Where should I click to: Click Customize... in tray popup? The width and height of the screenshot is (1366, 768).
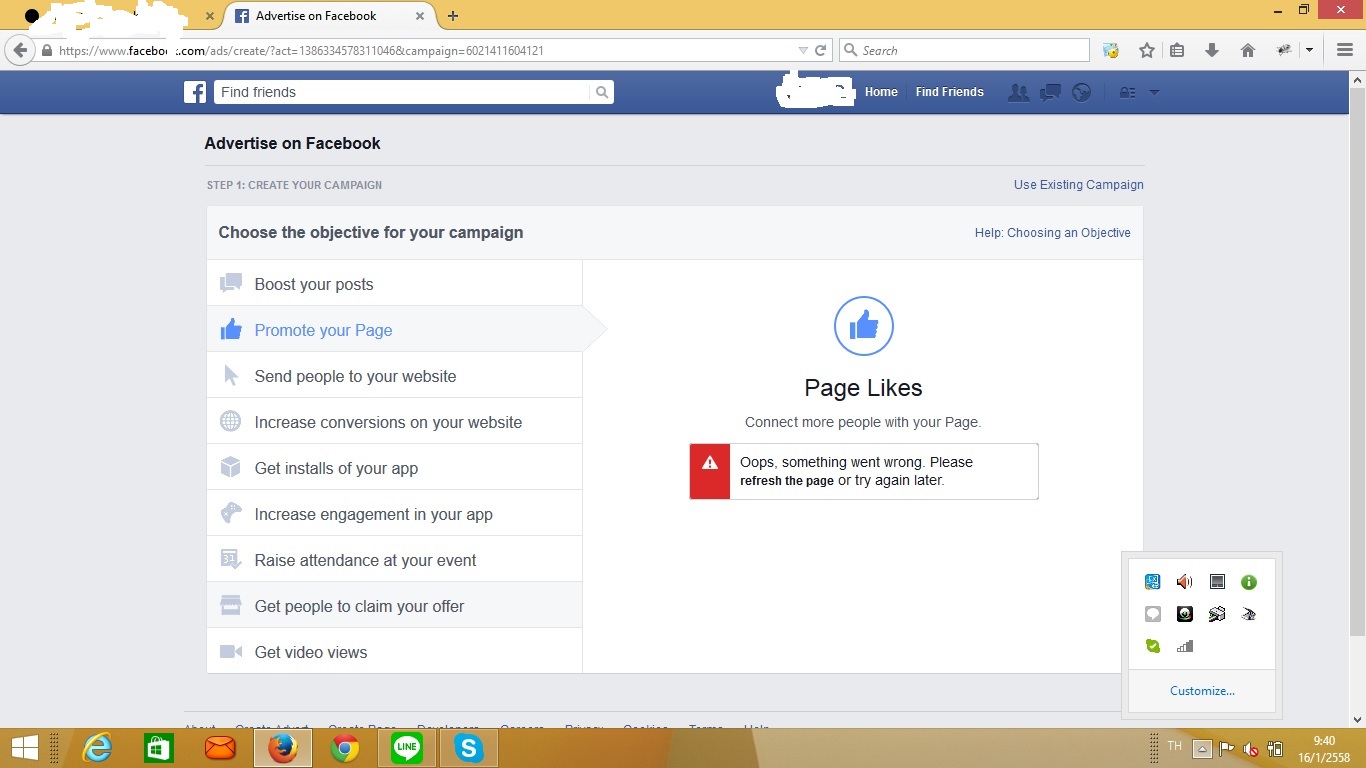(x=1202, y=691)
